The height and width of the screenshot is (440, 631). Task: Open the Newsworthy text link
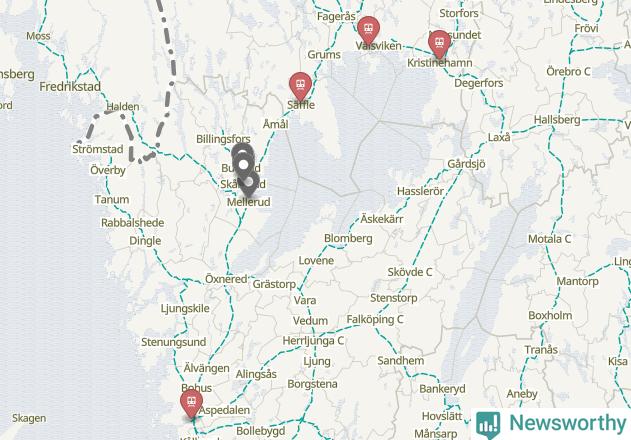pyautogui.click(x=568, y=423)
